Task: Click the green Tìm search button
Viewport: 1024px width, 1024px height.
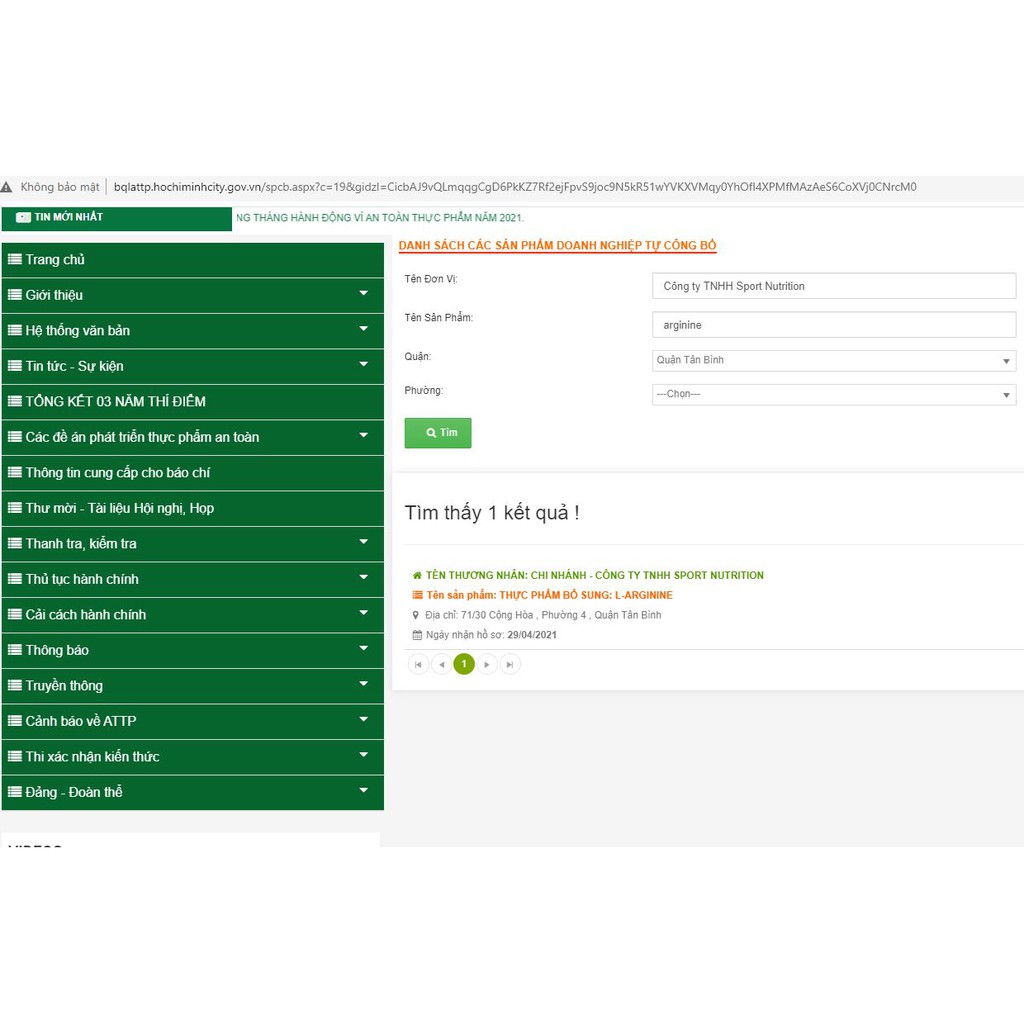Action: pos(438,433)
